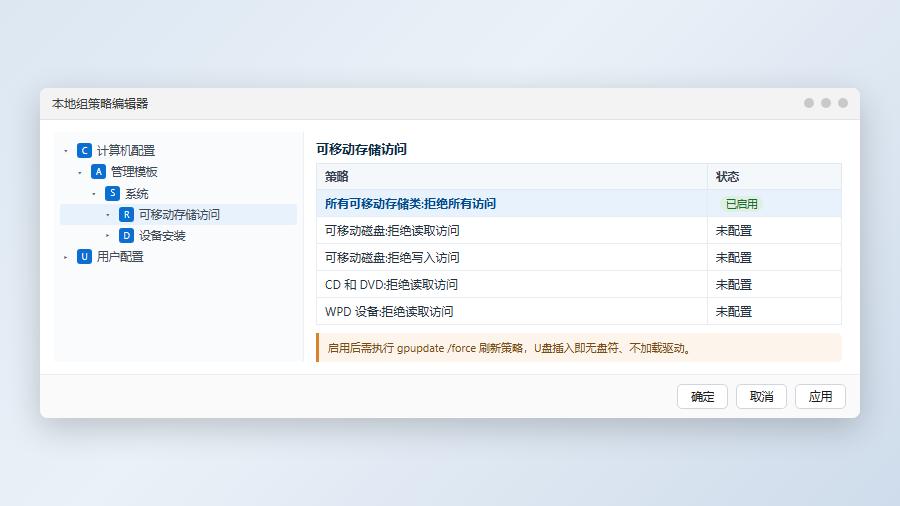Click the D icon beside 设备安装
Screen dimensions: 900x506
point(126,236)
